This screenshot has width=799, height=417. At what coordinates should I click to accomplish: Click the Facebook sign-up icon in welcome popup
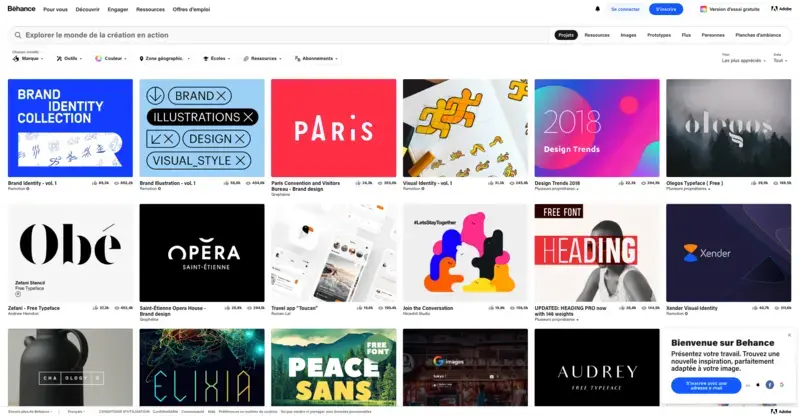click(x=769, y=385)
